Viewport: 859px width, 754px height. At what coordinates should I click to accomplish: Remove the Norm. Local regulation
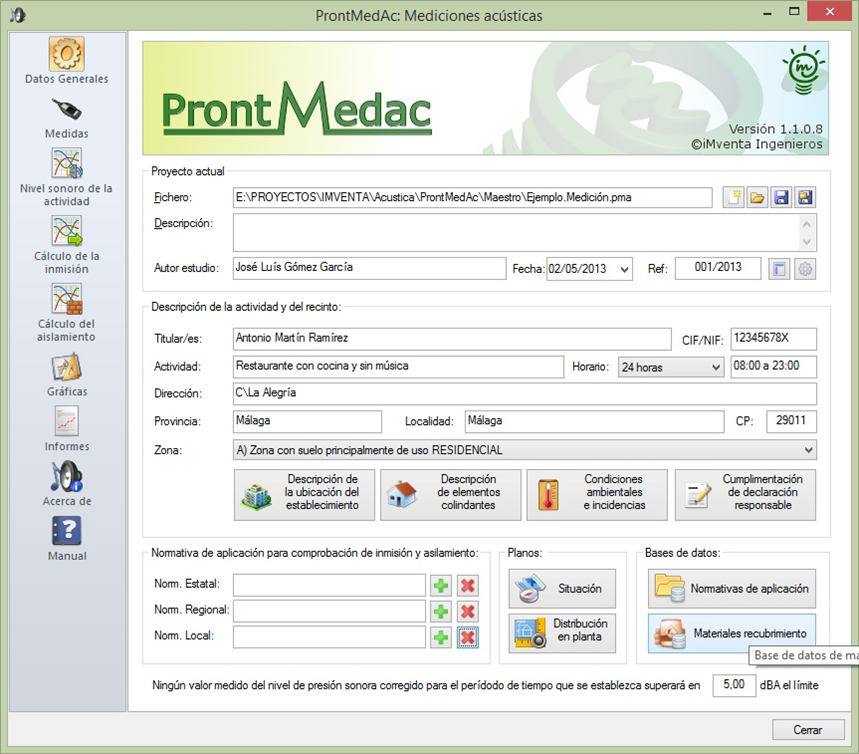(x=468, y=637)
